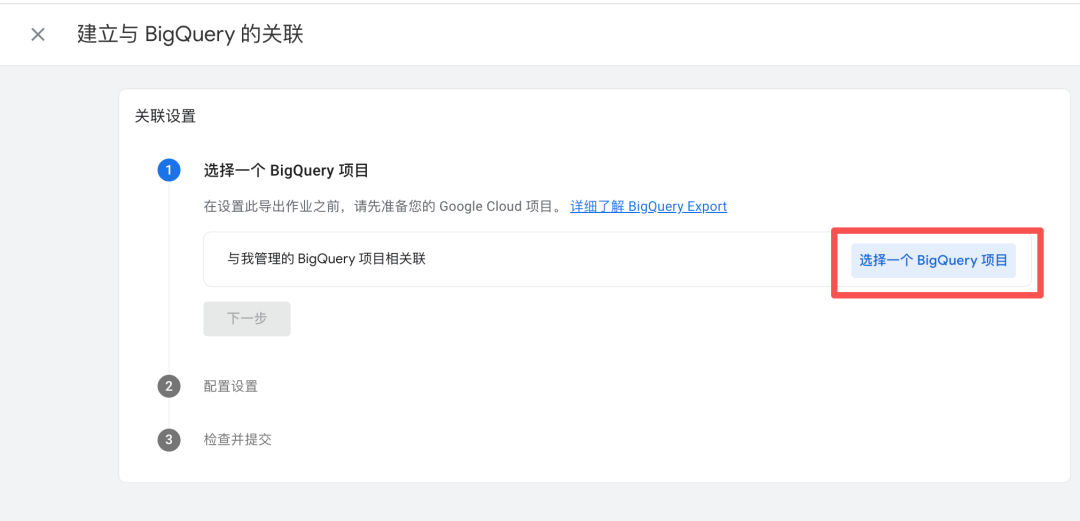
Task: Close the BigQuery link setup panel
Action: coord(38,34)
